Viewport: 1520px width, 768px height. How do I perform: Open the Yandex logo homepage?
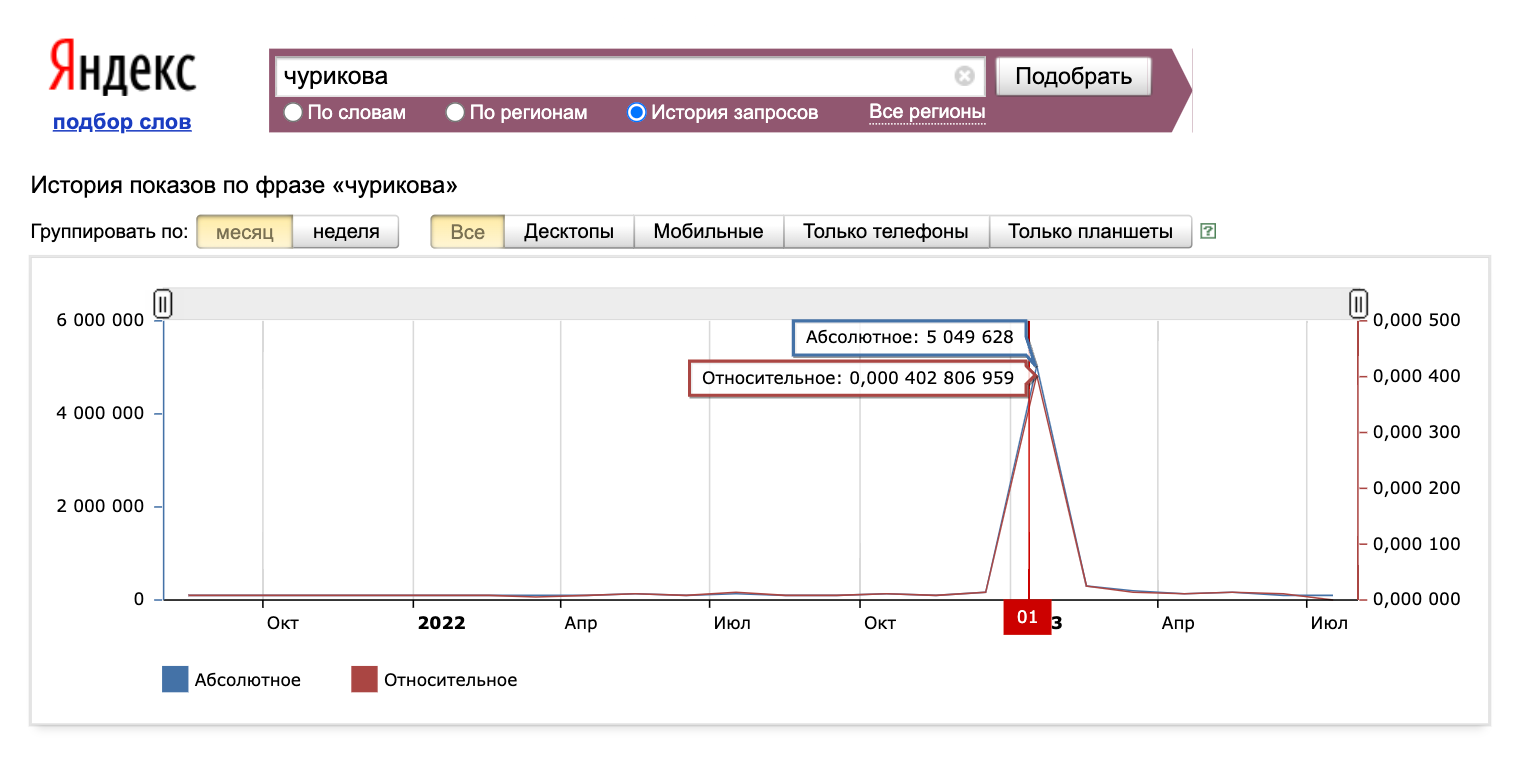(122, 69)
